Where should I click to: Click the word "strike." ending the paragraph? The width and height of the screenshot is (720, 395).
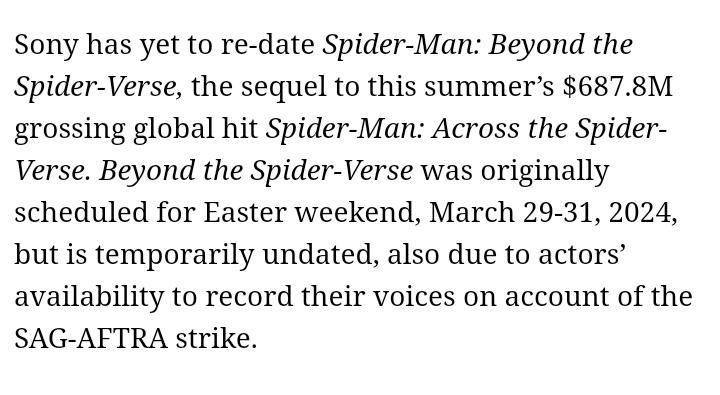click(216, 339)
